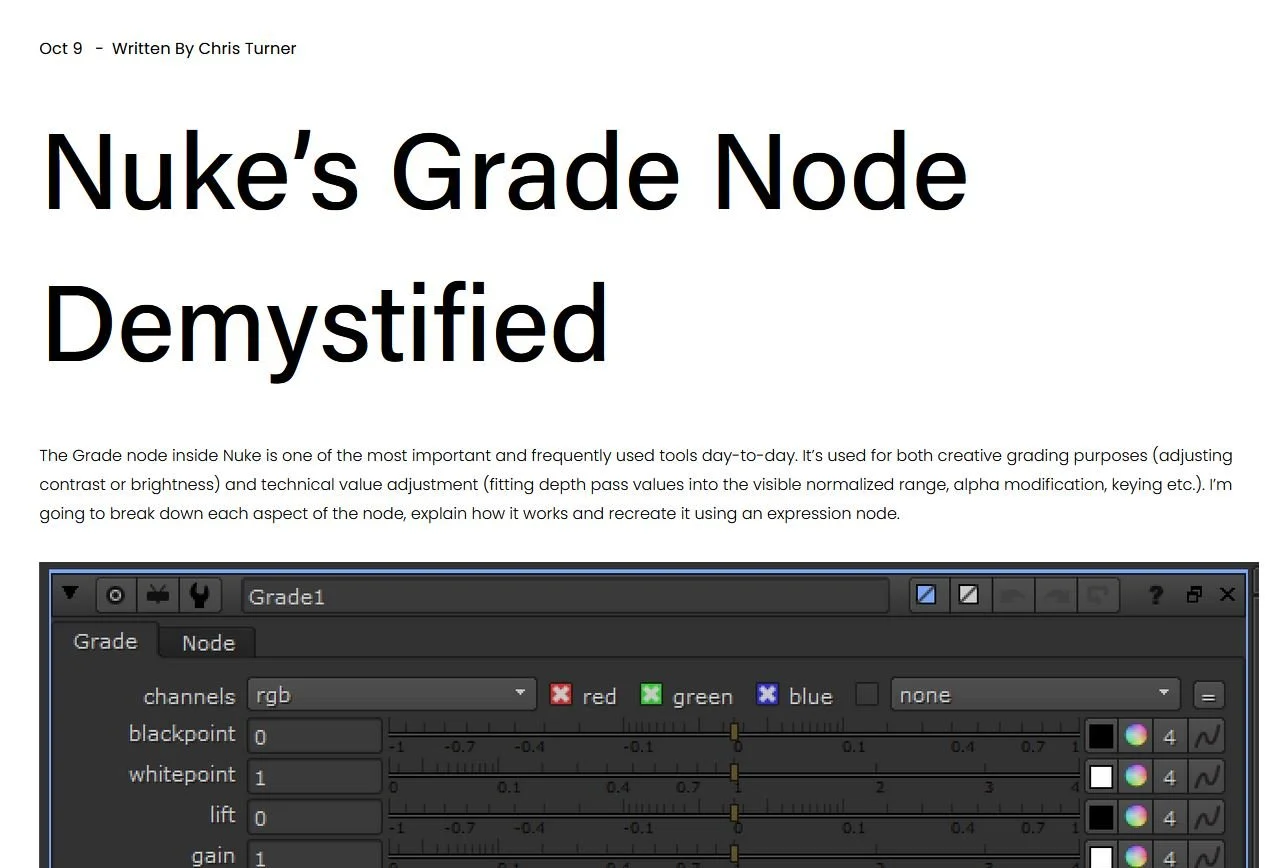Click lift 4-channel split button
The image size is (1273, 868).
[1169, 816]
